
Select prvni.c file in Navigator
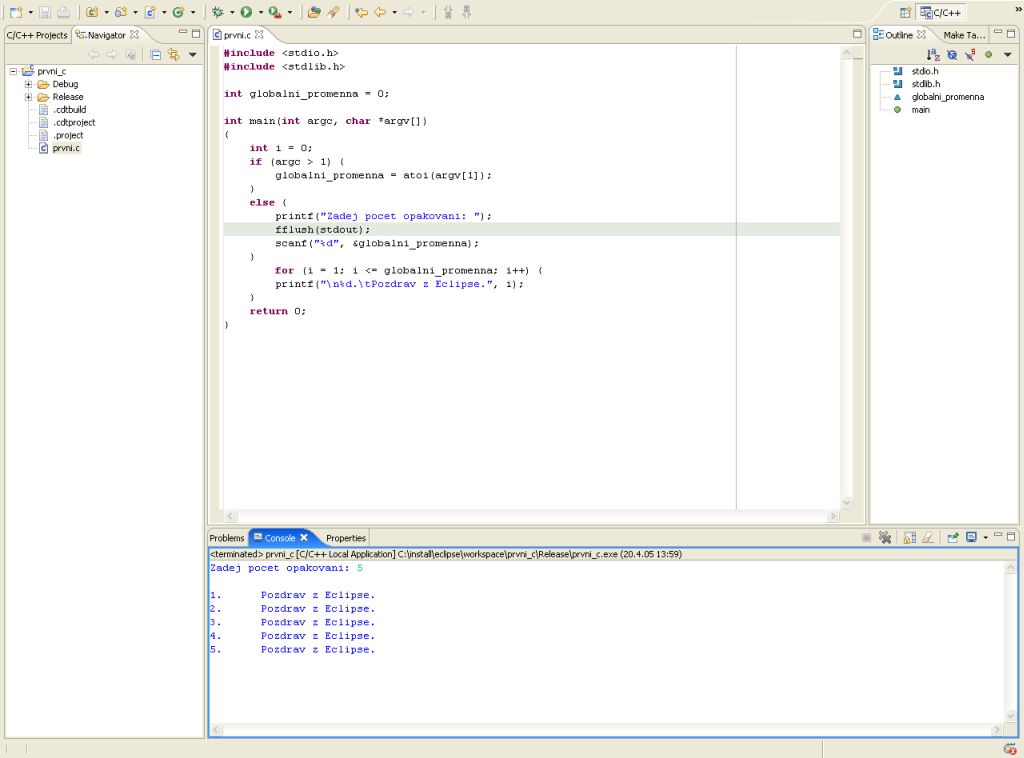(66, 148)
